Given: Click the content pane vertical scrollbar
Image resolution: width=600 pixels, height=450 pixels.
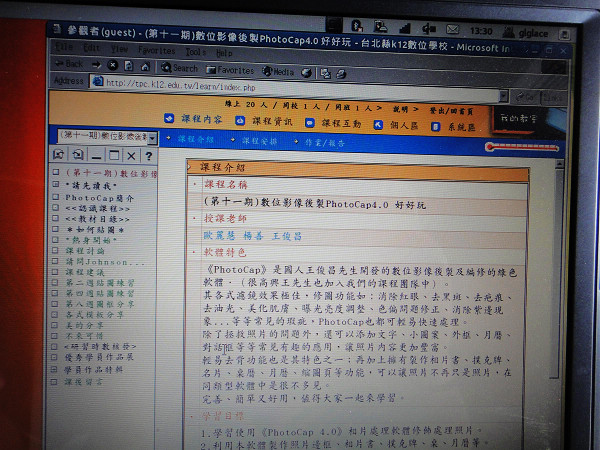Looking at the screenshot, I should click(x=559, y=268).
